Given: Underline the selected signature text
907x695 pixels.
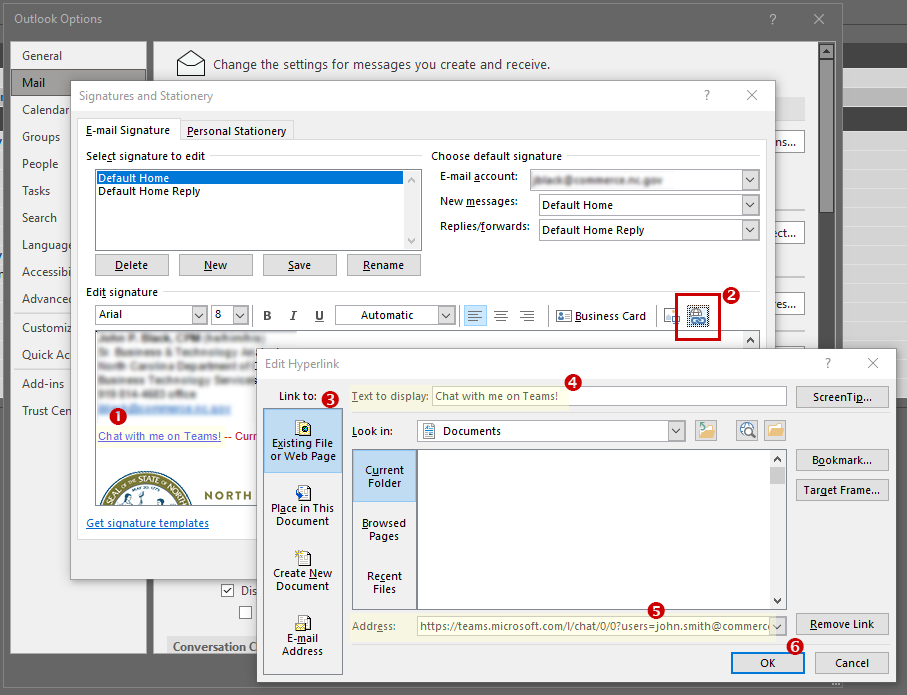Looking at the screenshot, I should pos(319,315).
